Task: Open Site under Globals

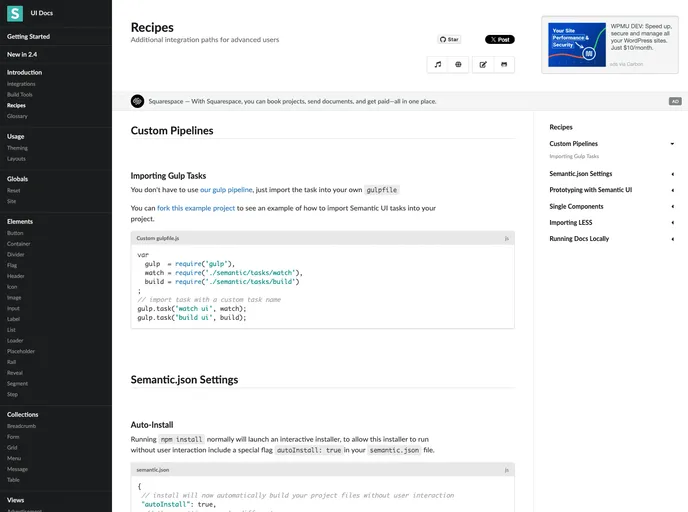Action: coord(11,201)
